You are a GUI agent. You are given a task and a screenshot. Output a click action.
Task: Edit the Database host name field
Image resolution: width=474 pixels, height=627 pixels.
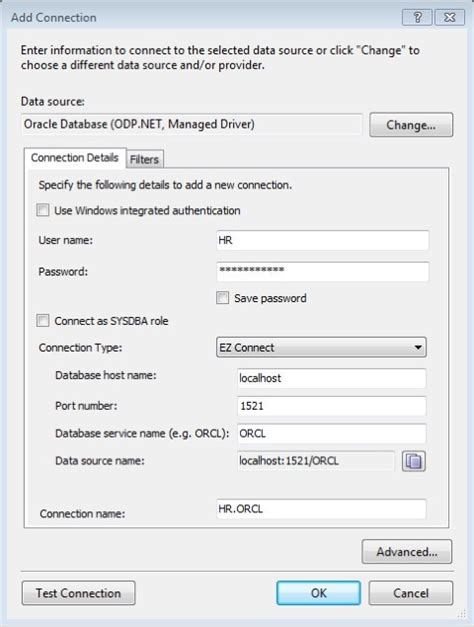point(332,378)
